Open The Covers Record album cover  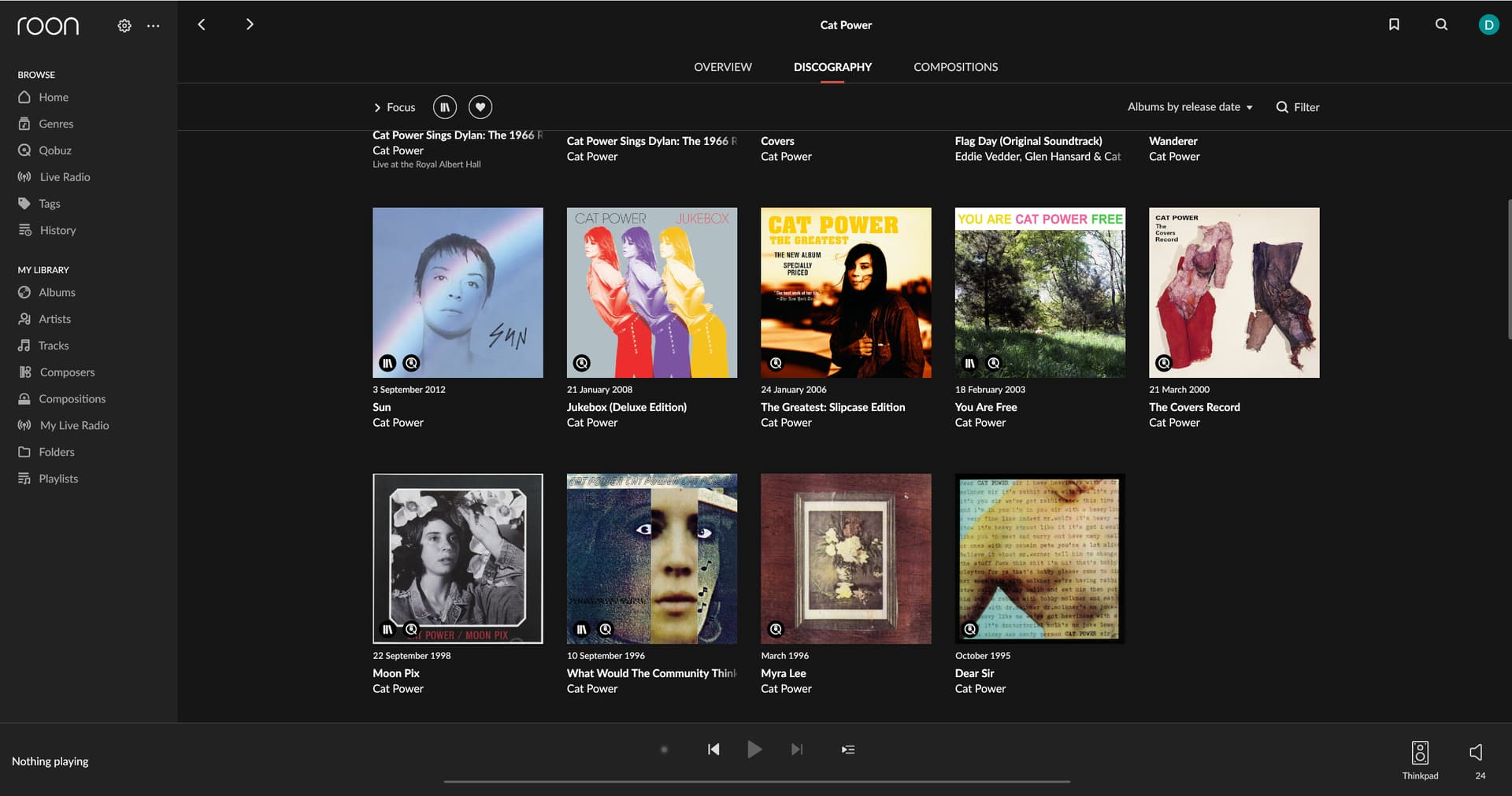click(1234, 293)
